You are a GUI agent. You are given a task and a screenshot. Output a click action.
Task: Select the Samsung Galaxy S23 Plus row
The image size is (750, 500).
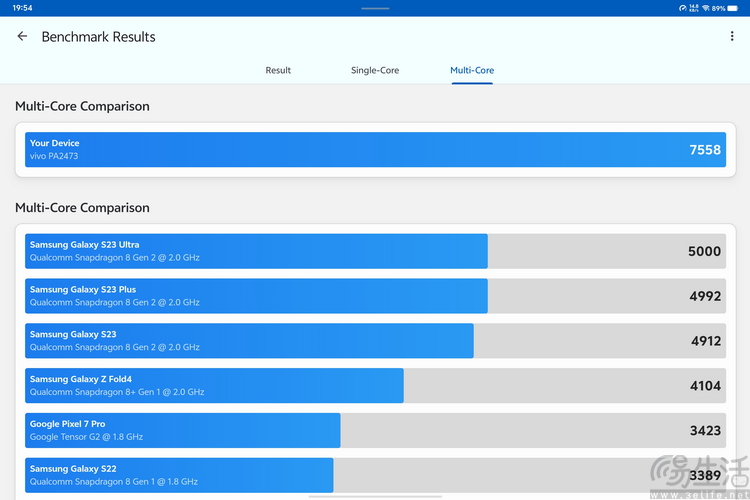375,296
